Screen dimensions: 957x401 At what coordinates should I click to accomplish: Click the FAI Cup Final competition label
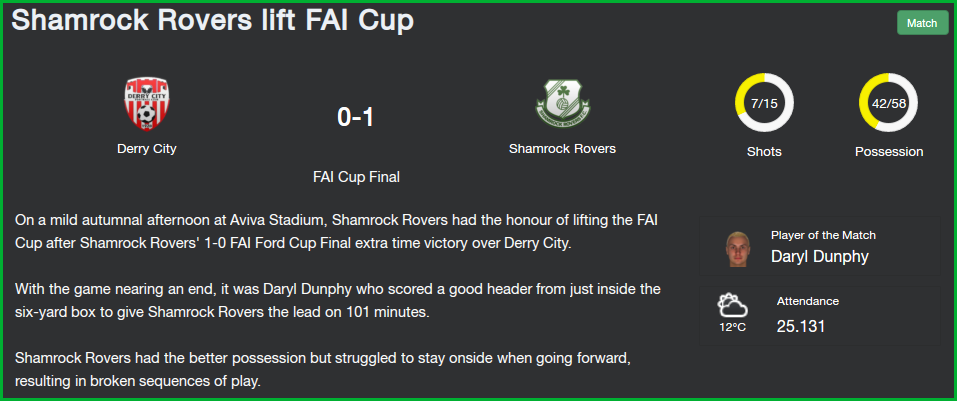point(356,177)
